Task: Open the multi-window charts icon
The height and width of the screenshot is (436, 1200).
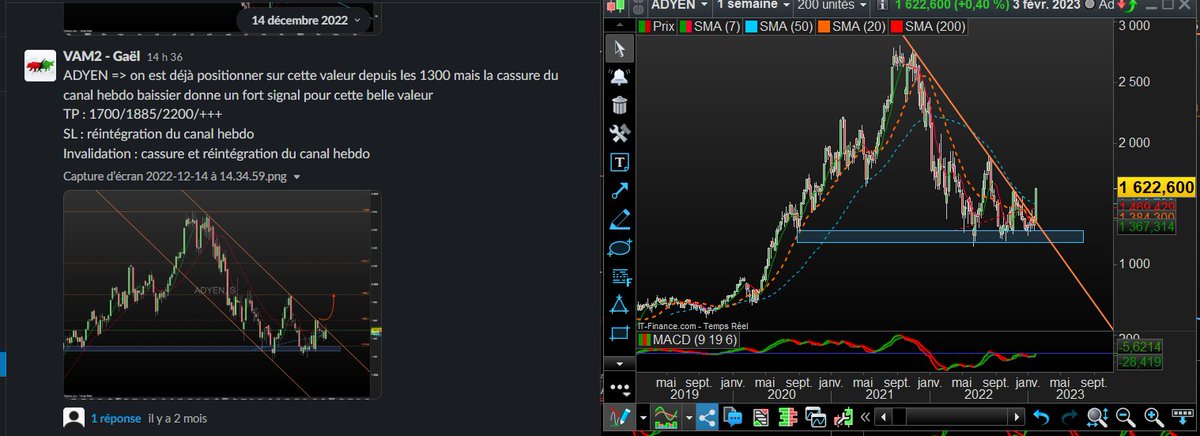Action: (x=815, y=417)
